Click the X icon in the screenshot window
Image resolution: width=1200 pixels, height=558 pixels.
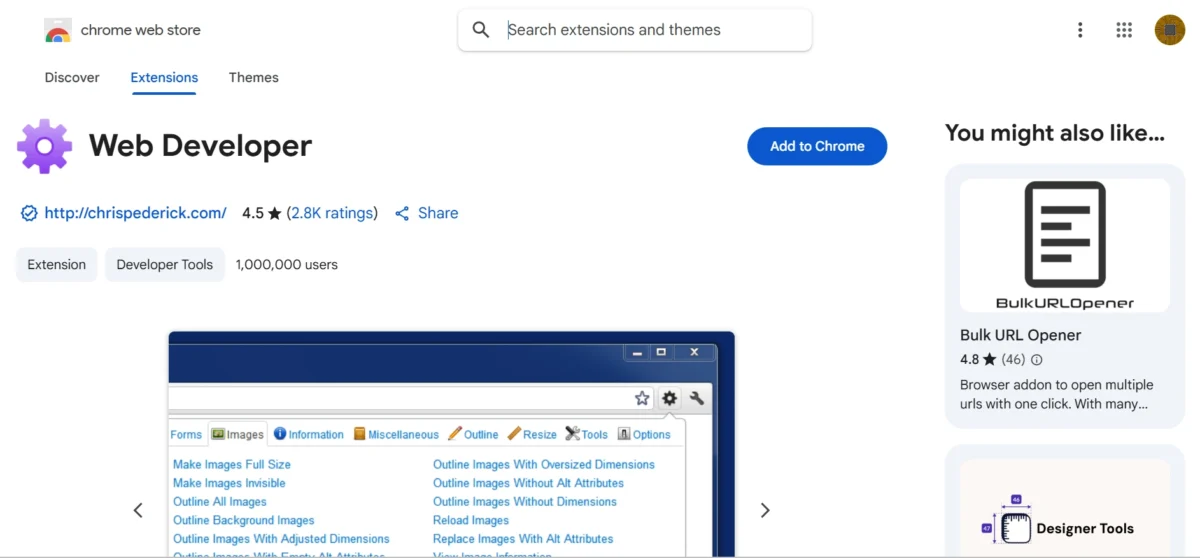696,352
